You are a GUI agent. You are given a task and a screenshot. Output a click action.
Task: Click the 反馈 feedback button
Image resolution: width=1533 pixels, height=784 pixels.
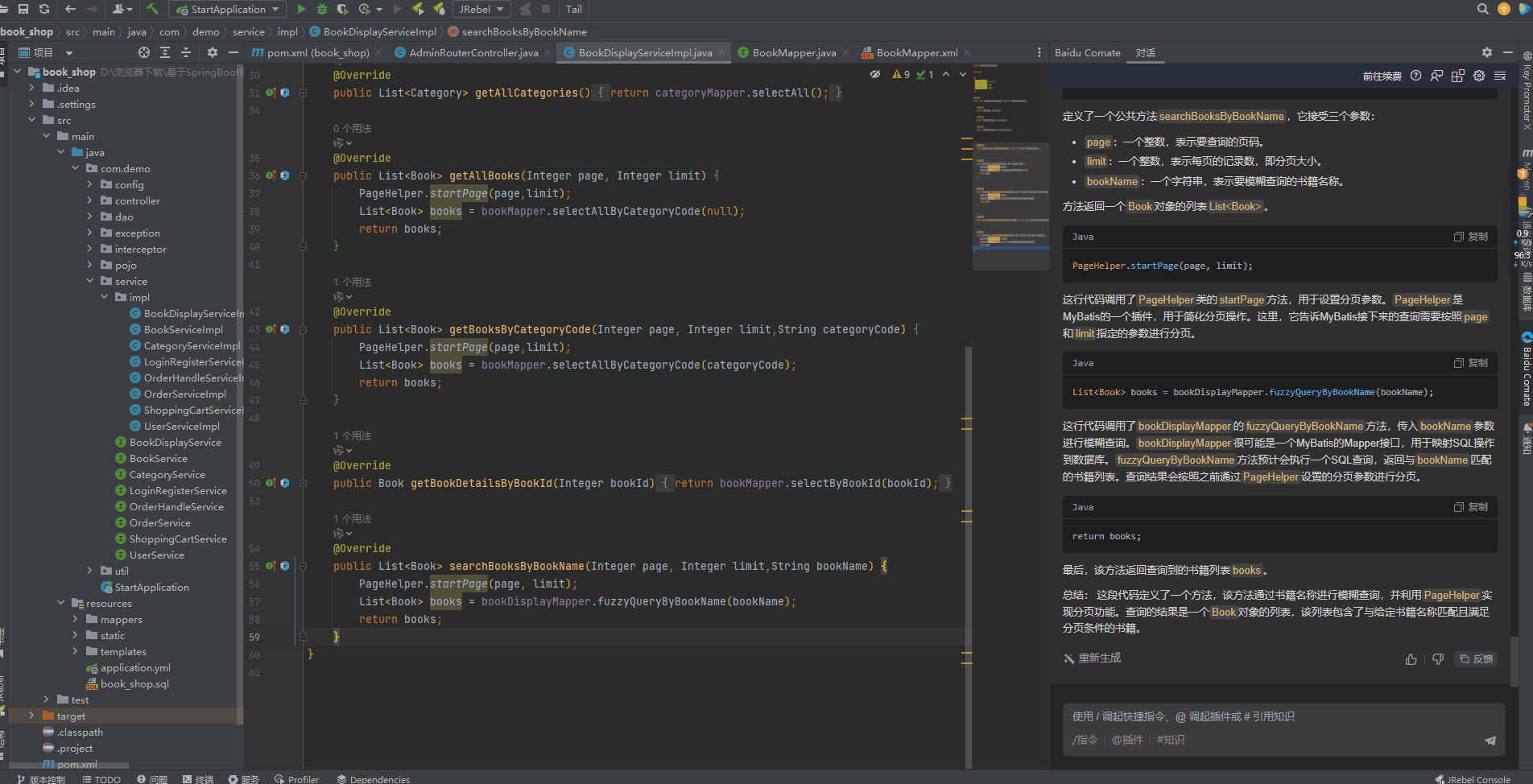click(x=1476, y=659)
